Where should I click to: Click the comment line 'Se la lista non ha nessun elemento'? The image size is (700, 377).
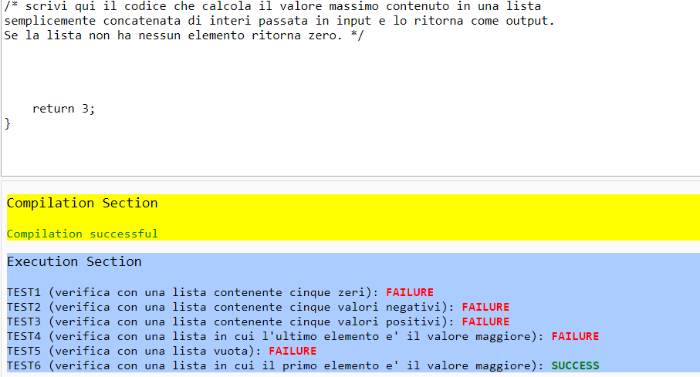184,35
